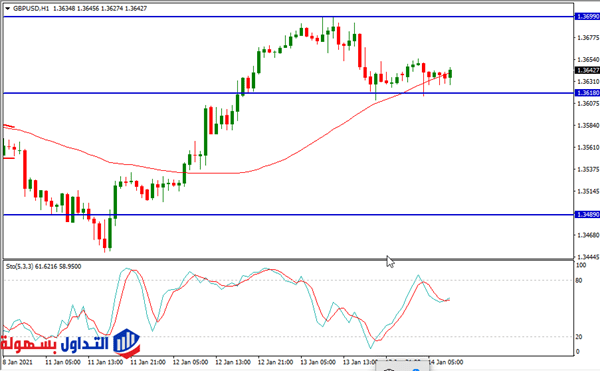Click the 13 Jan 05:00 time label
Viewport: 600px width, 371px height.
[318, 362]
